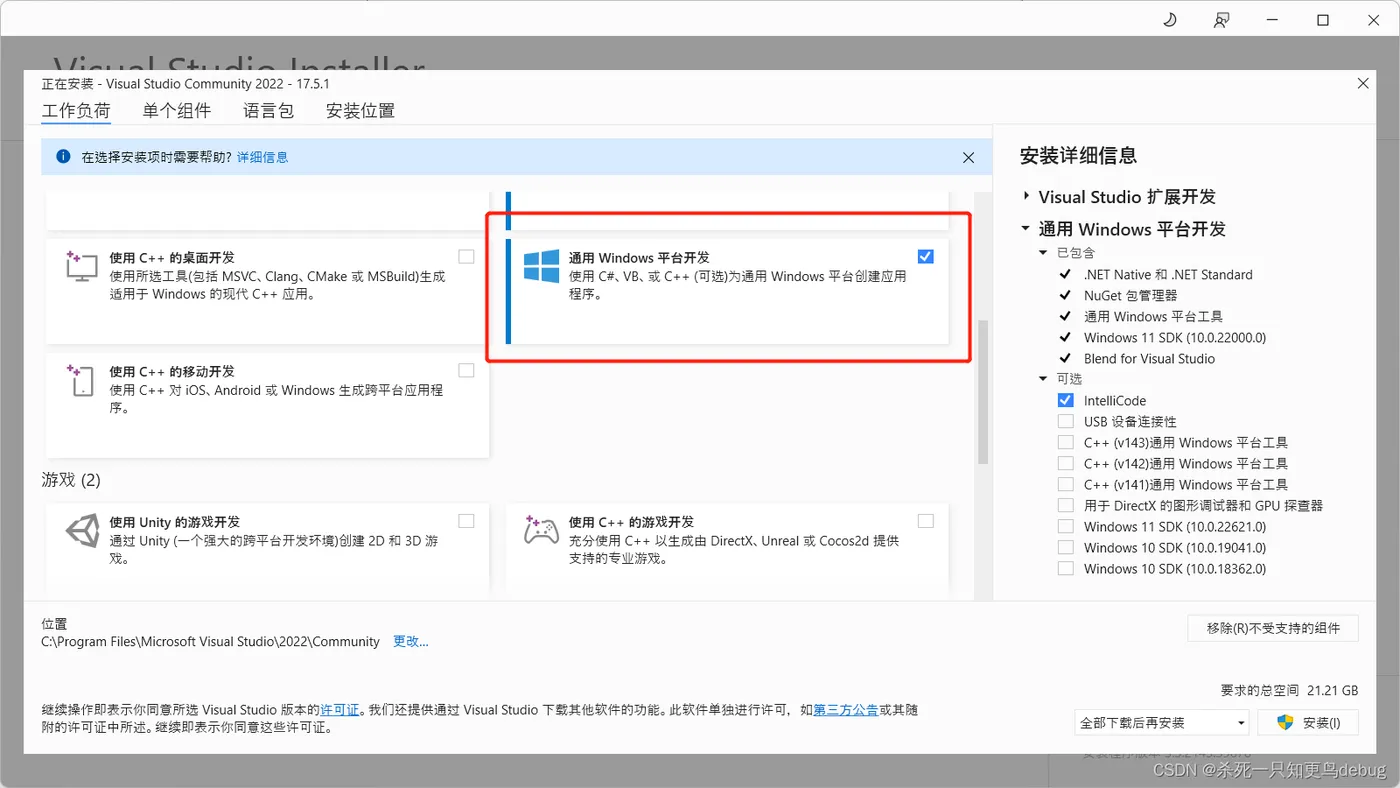The image size is (1400, 788).
Task: Switch to the 单个组件 tab
Action: coord(177,111)
